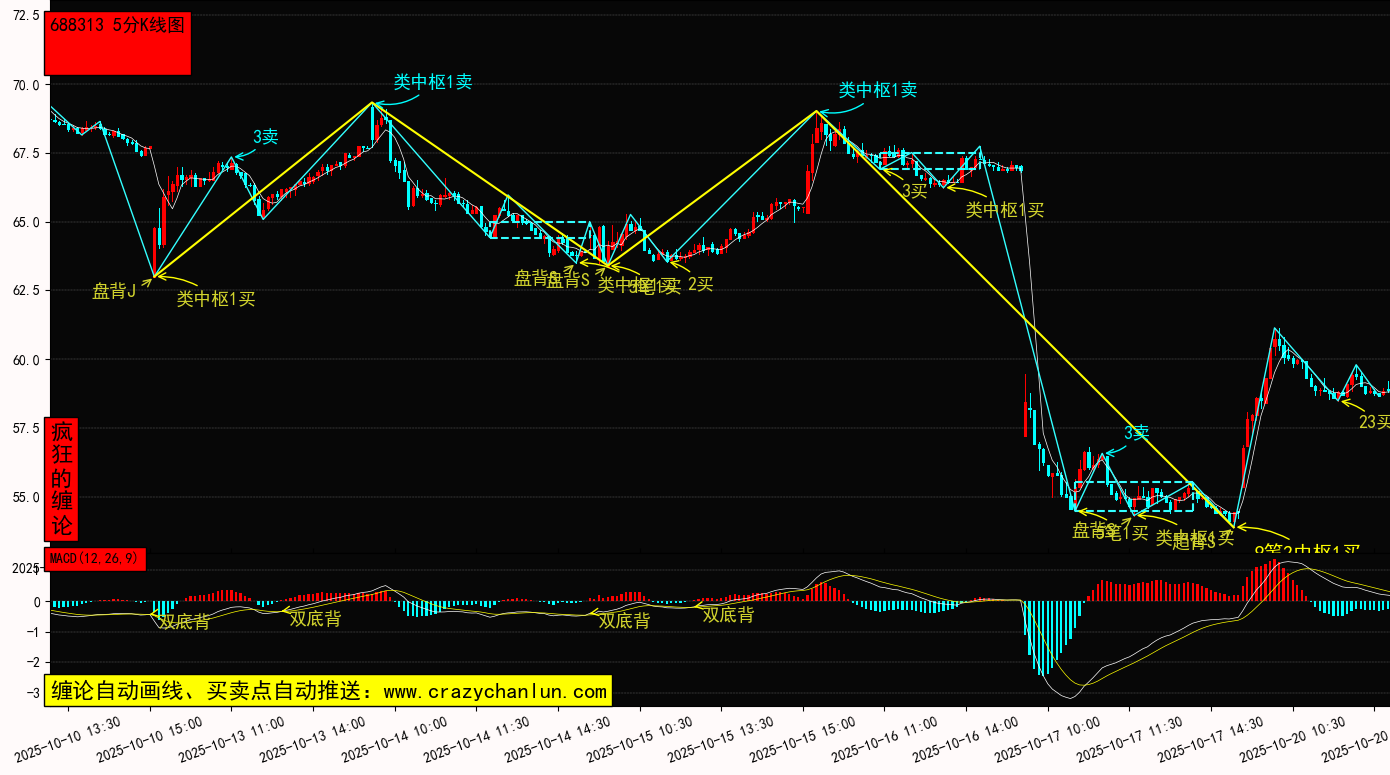Select the MACD(12,26,9) indicator label
The width and height of the screenshot is (1390, 775).
(96, 558)
